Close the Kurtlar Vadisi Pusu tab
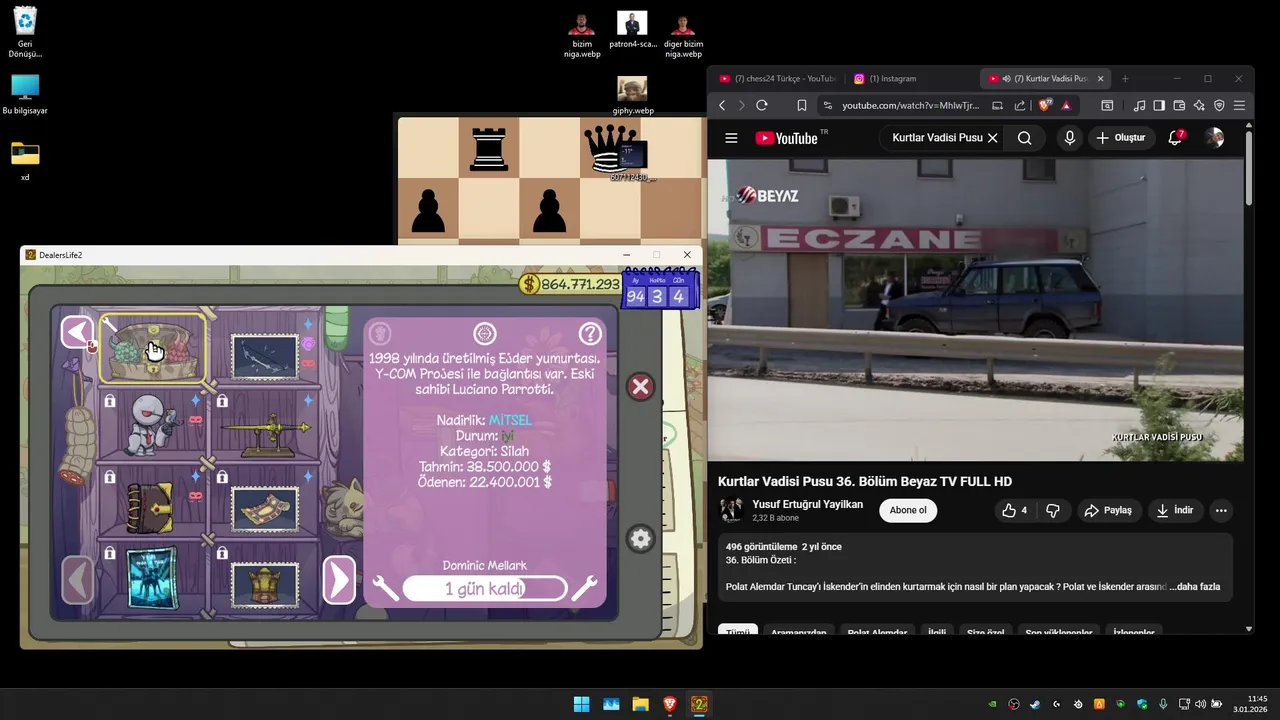Viewport: 1280px width, 720px height. pos(1101,78)
